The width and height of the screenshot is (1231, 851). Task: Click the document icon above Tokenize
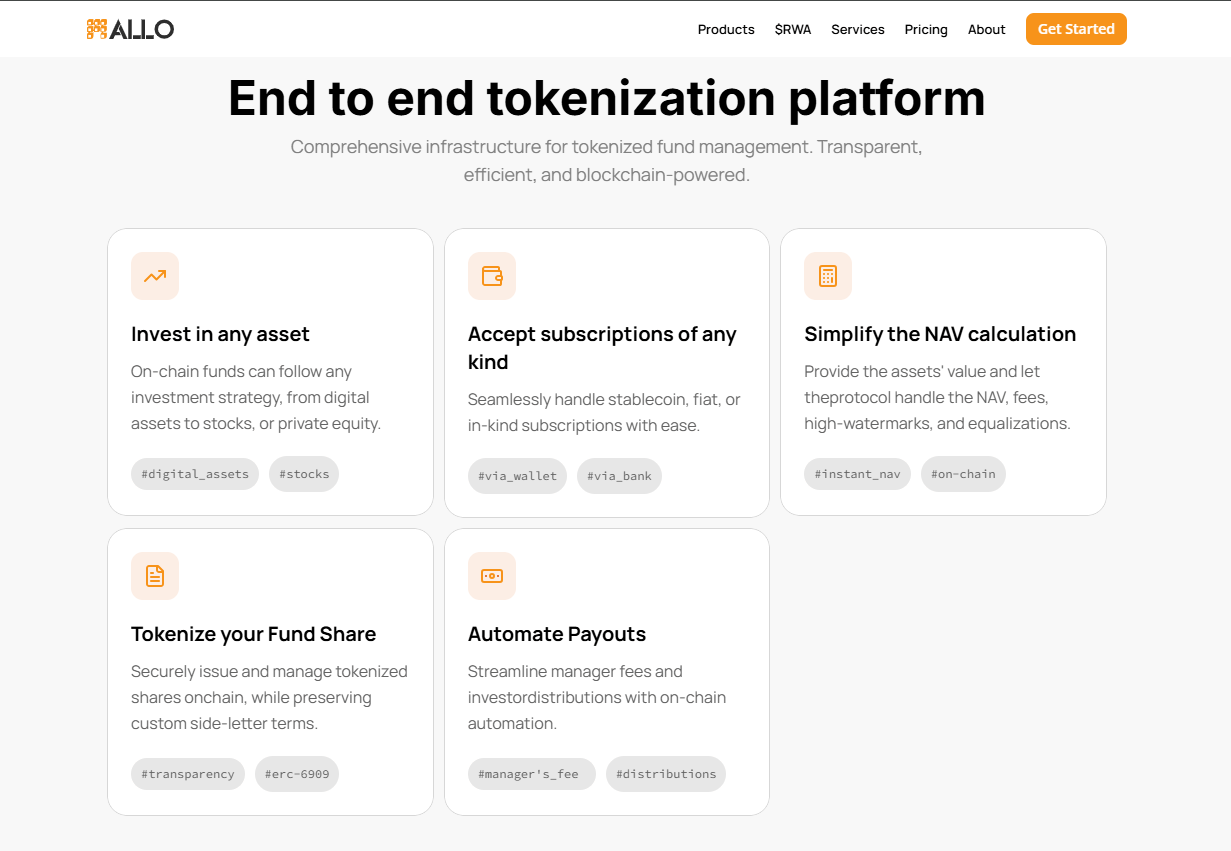[155, 576]
